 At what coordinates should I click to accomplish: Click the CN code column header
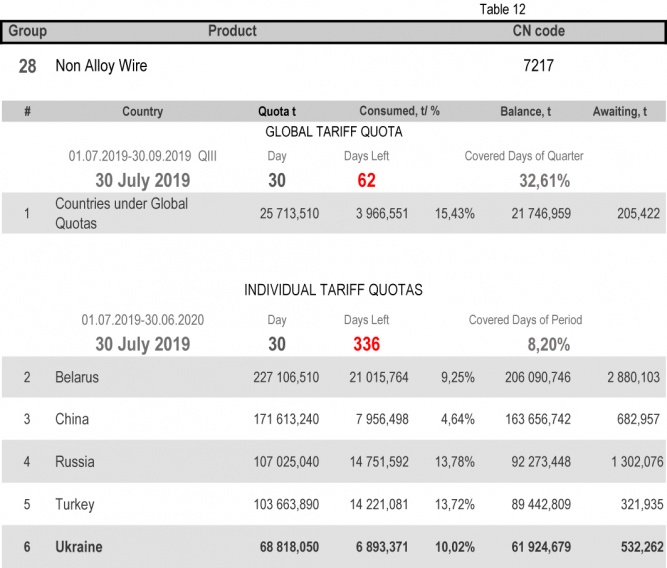pos(538,31)
